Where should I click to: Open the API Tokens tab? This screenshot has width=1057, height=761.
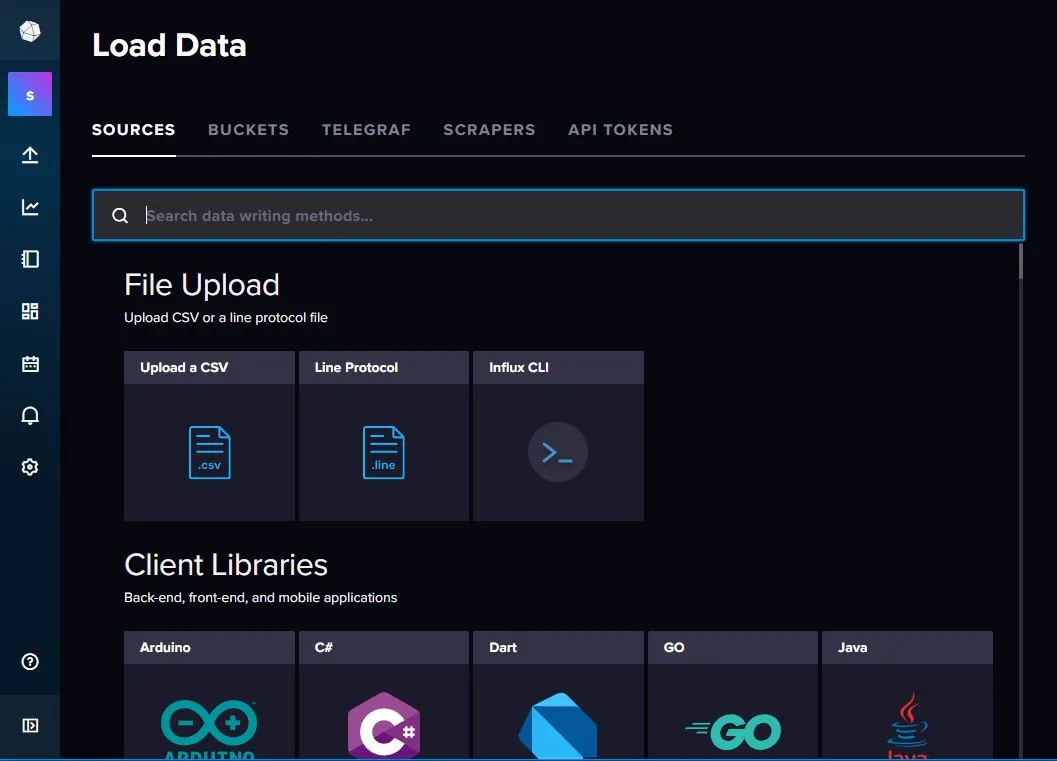[620, 130]
